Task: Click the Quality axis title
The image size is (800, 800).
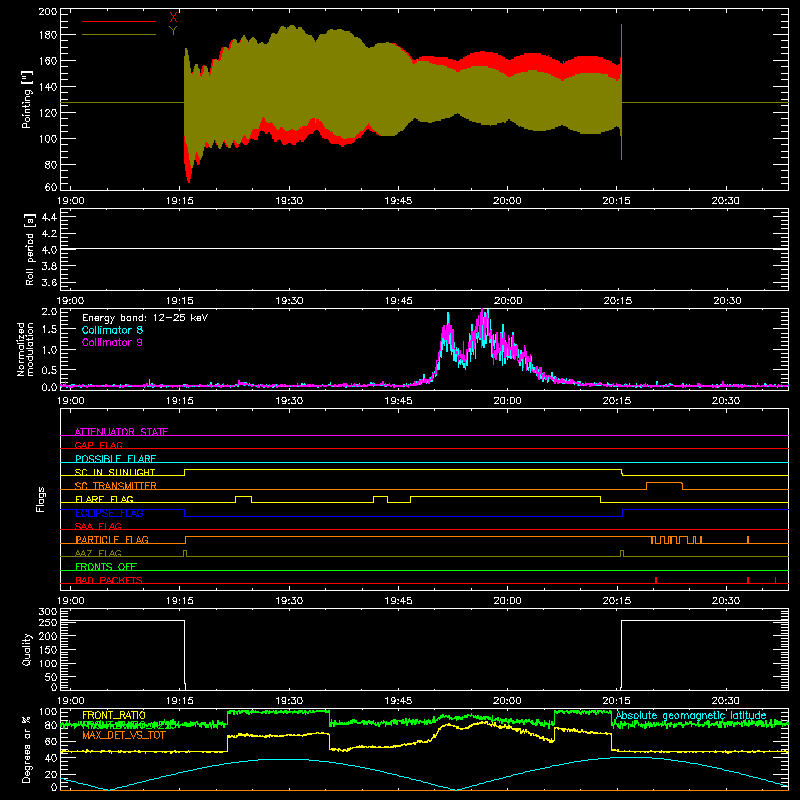Action: tap(27, 649)
